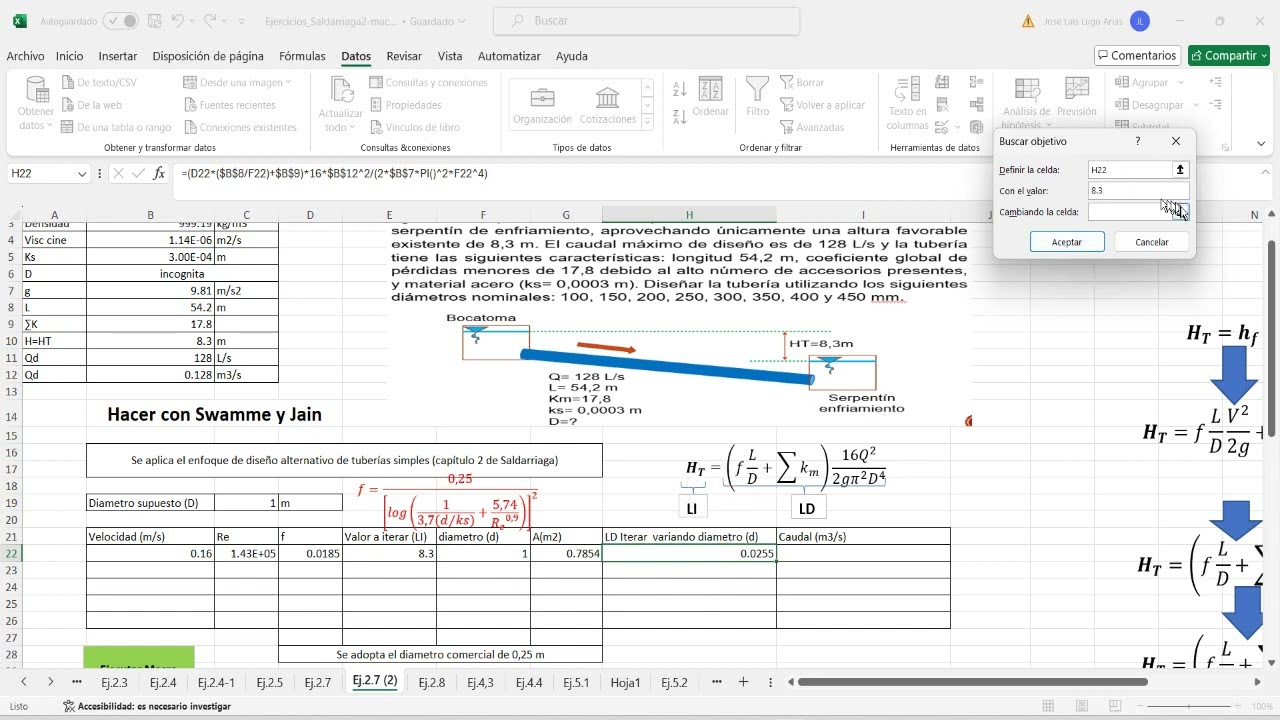Screen dimensions: 1280x720
Task: Switch to the Inicio ribbon tab
Action: coord(70,56)
